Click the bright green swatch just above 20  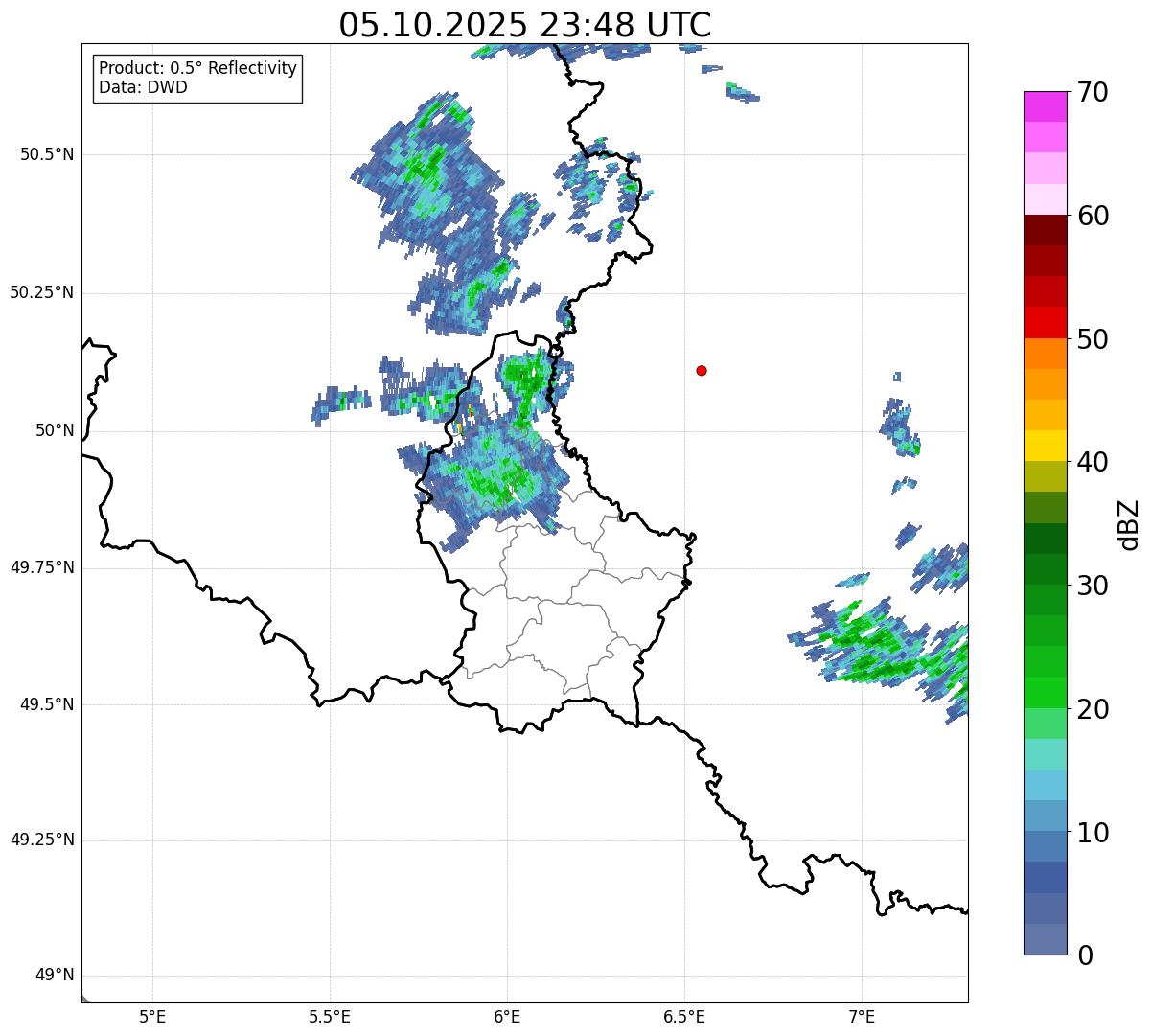pyautogui.click(x=1046, y=693)
